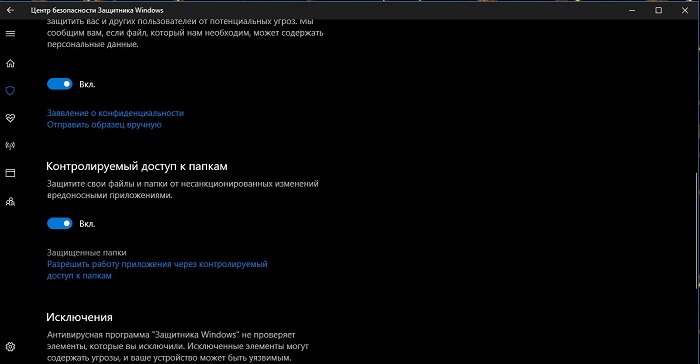This screenshot has width=700, height=364.
Task: Go back using the title bar arrow
Action: (10, 10)
